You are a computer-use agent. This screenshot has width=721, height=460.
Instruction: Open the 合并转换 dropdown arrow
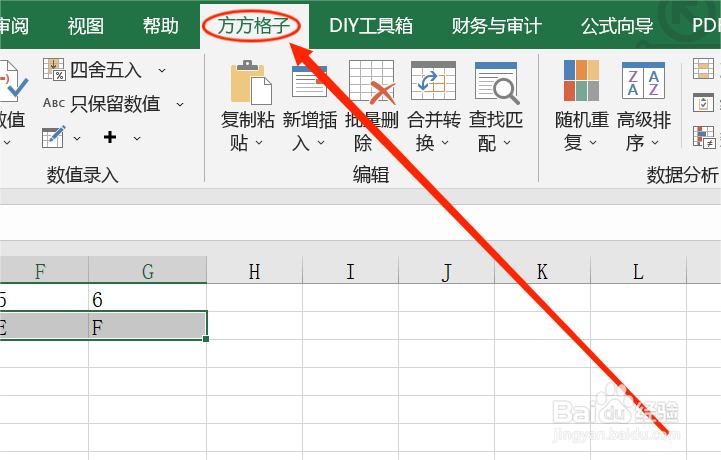pos(445,143)
